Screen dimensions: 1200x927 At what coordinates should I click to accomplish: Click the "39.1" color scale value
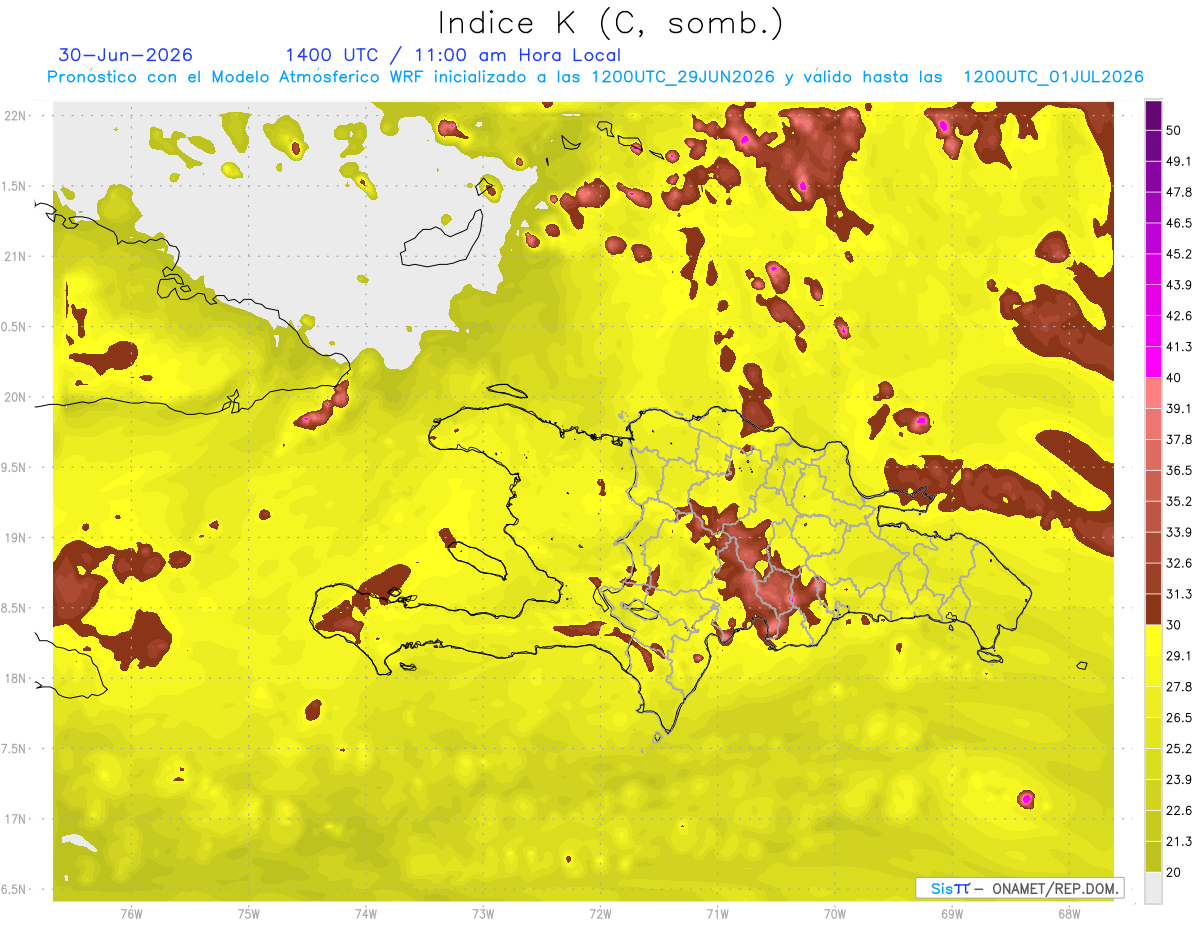click(x=1178, y=408)
